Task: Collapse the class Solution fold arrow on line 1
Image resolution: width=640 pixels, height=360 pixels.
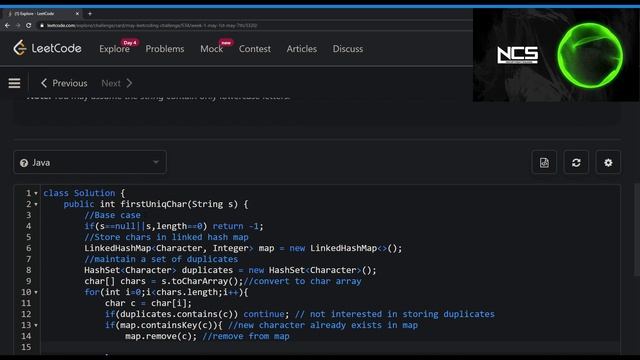Action: coord(36,193)
